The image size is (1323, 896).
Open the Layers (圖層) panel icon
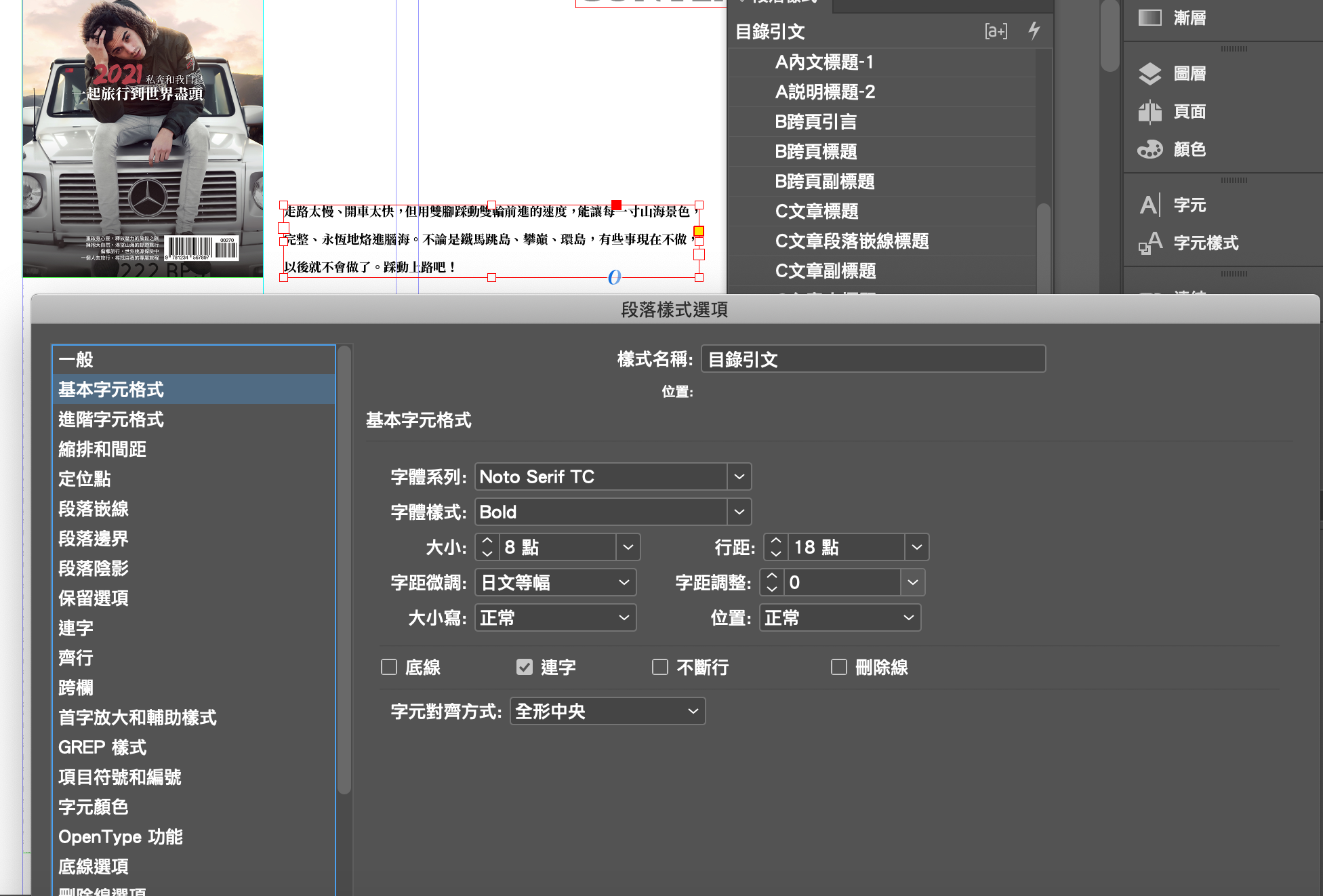(1150, 73)
